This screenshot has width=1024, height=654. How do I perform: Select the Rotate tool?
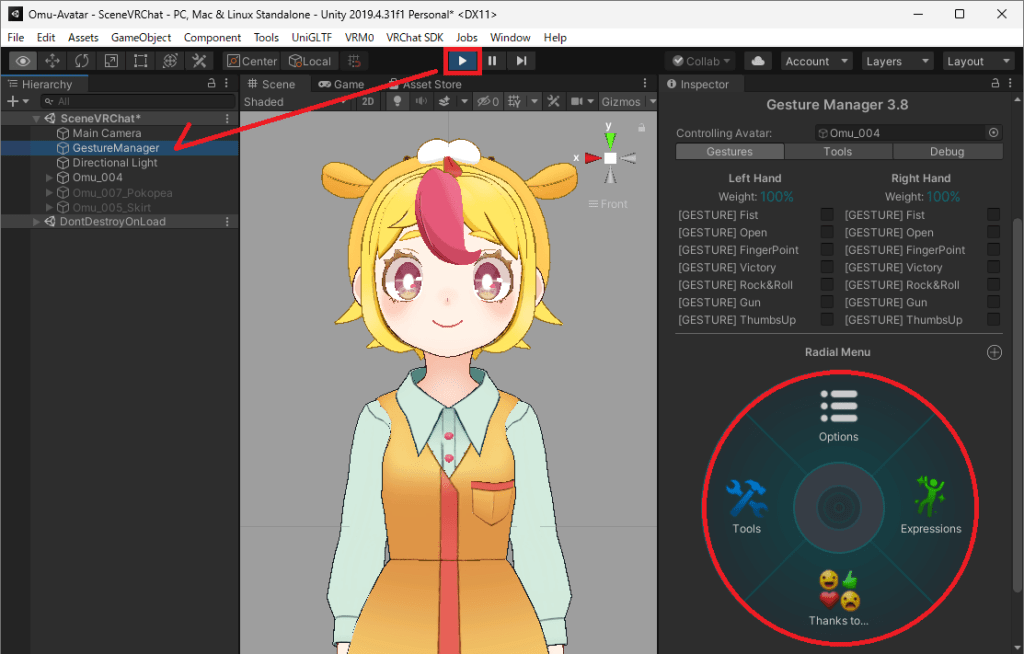[x=81, y=60]
